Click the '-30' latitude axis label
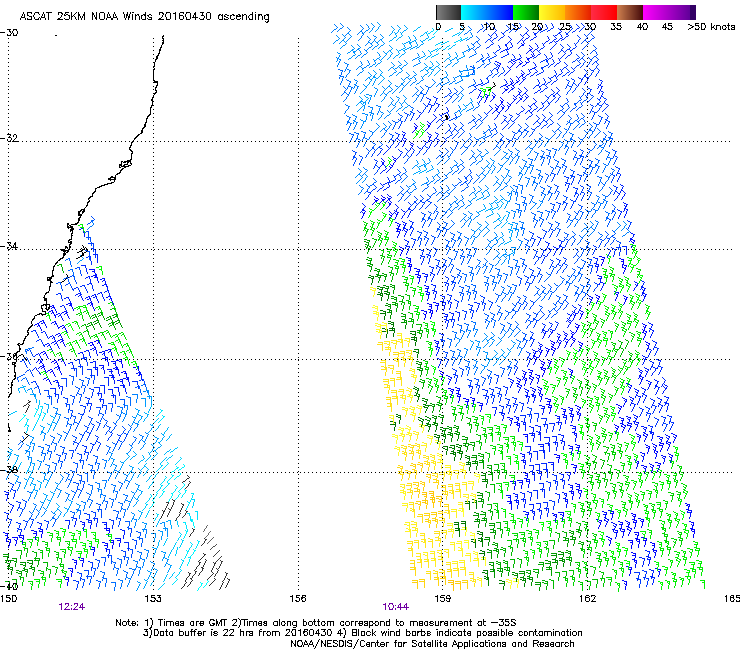 pyautogui.click(x=9, y=33)
